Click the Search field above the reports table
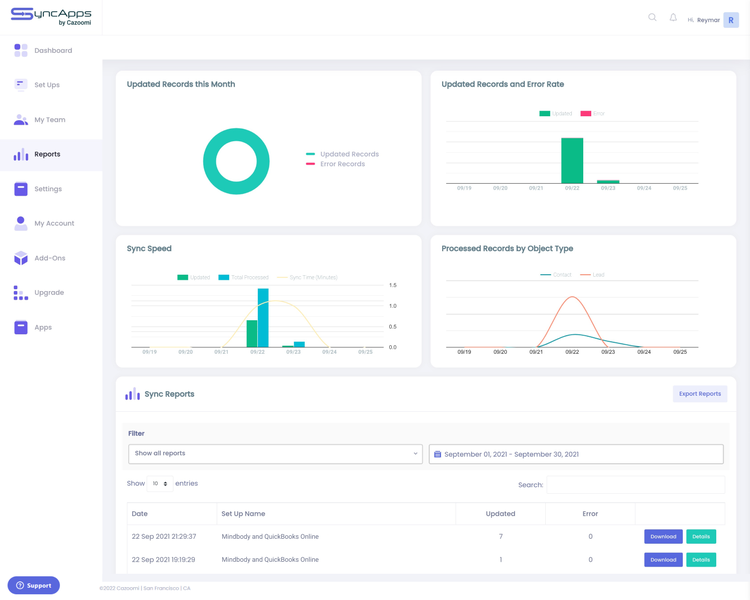This screenshot has height=600, width=750. [635, 485]
